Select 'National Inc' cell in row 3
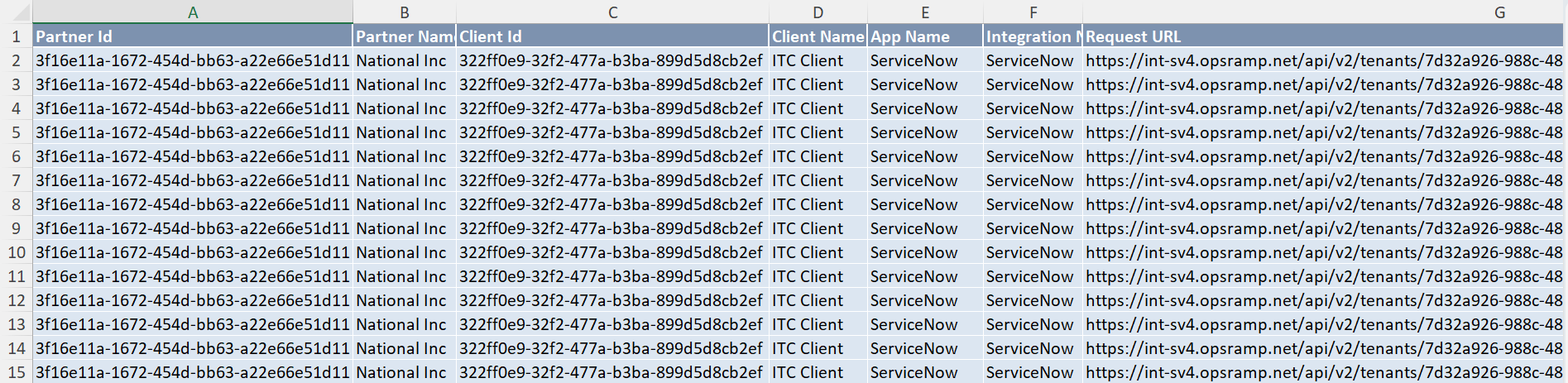Screen dimensions: 1568x383 (x=405, y=84)
